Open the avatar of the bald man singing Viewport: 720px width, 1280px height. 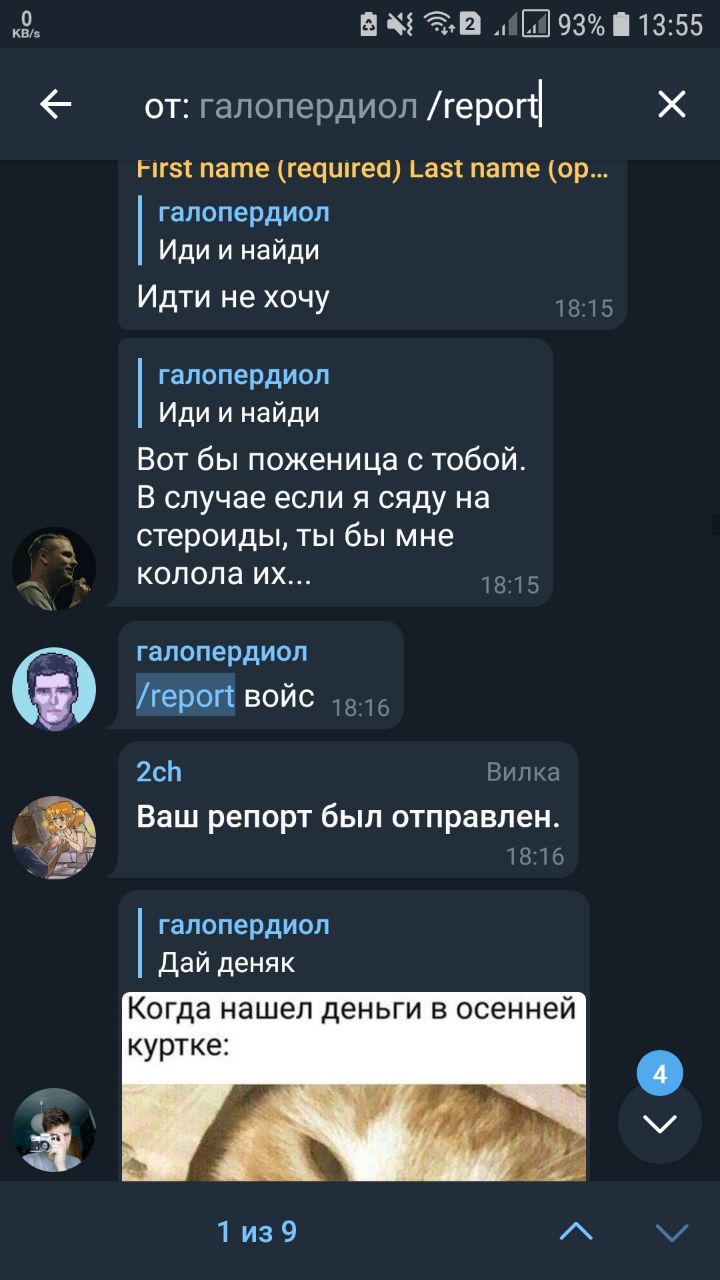click(54, 568)
